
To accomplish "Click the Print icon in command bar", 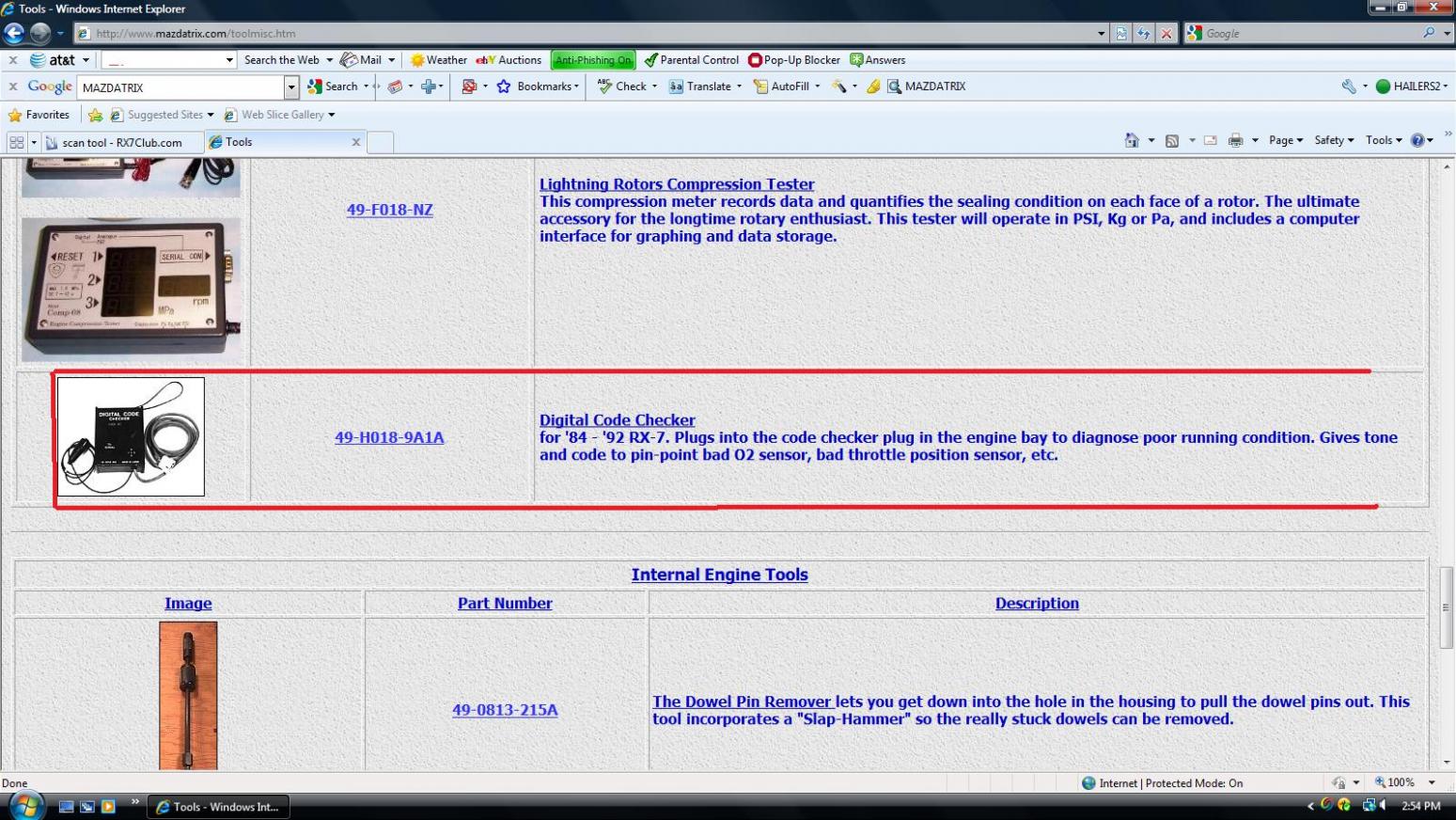I will click(1235, 140).
